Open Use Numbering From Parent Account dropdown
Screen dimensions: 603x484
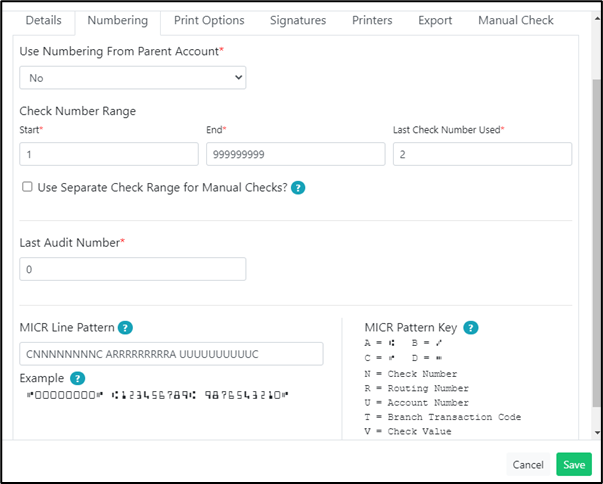[x=133, y=78]
